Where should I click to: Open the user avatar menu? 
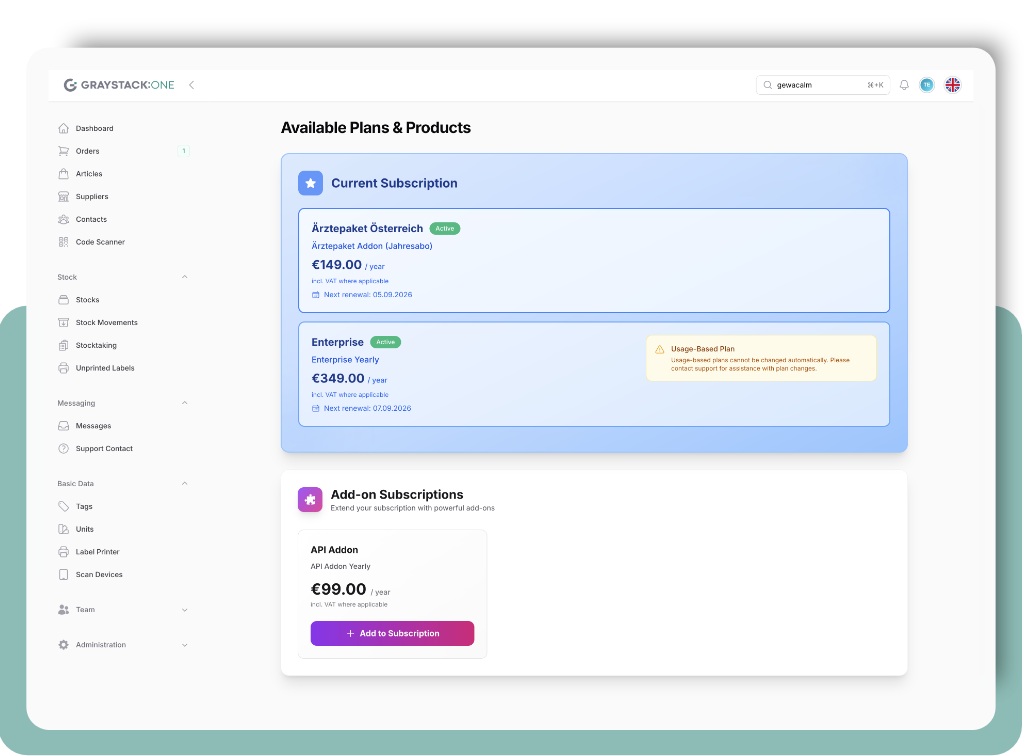click(x=927, y=85)
